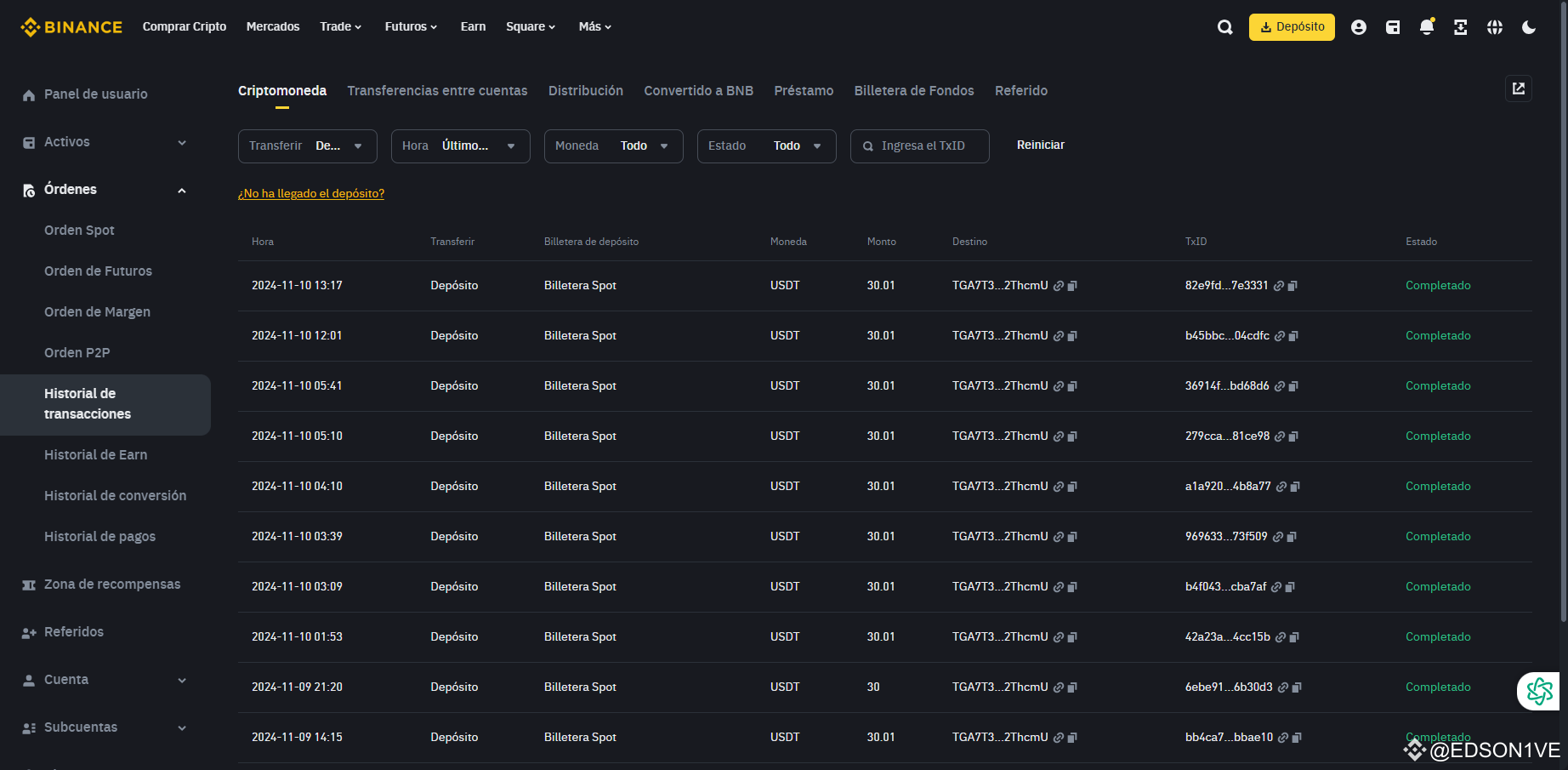Screen dimensions: 1568x770
Task: Click the Binance logo
Action: [71, 27]
